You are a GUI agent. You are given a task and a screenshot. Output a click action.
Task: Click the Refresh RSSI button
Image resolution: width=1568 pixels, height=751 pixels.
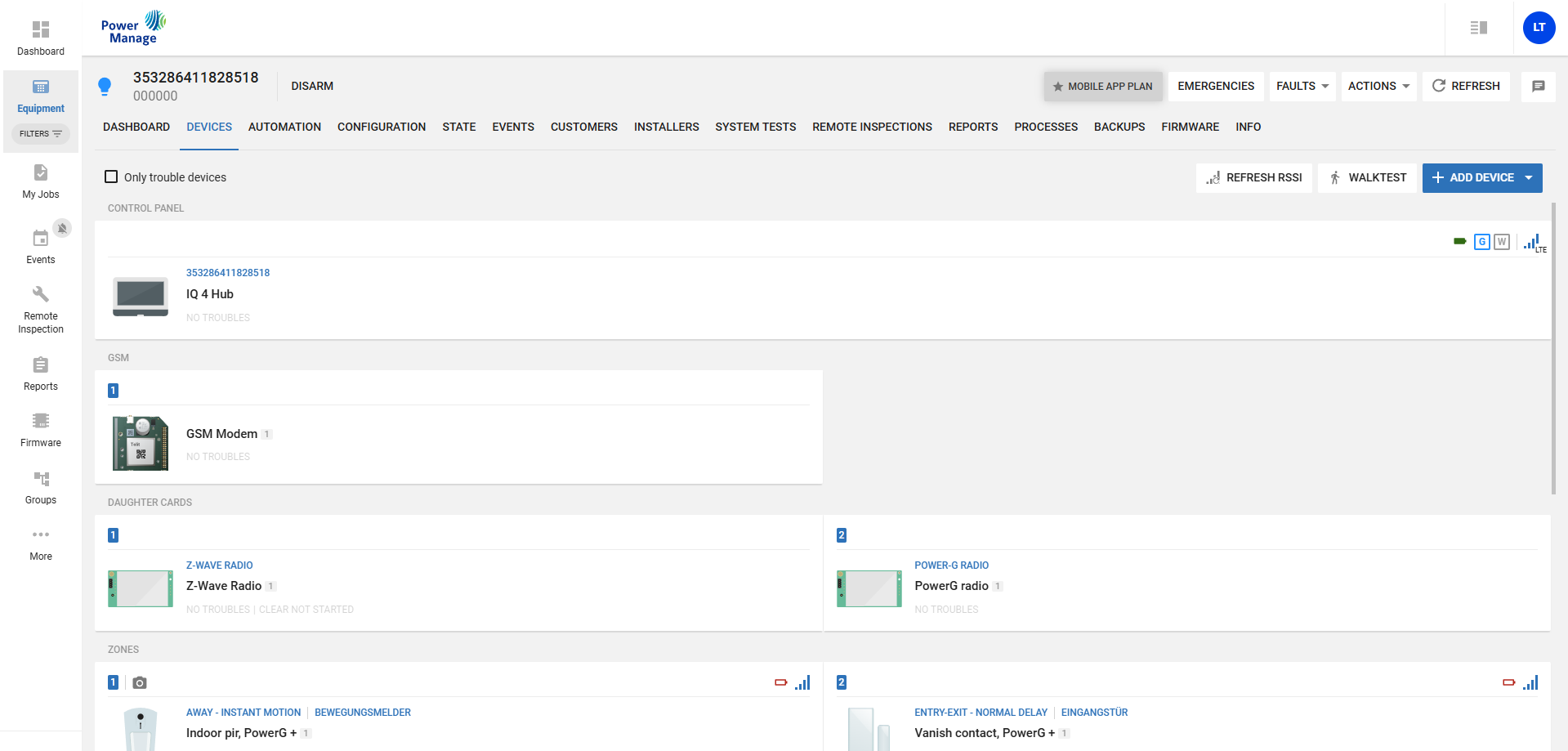coord(1253,178)
